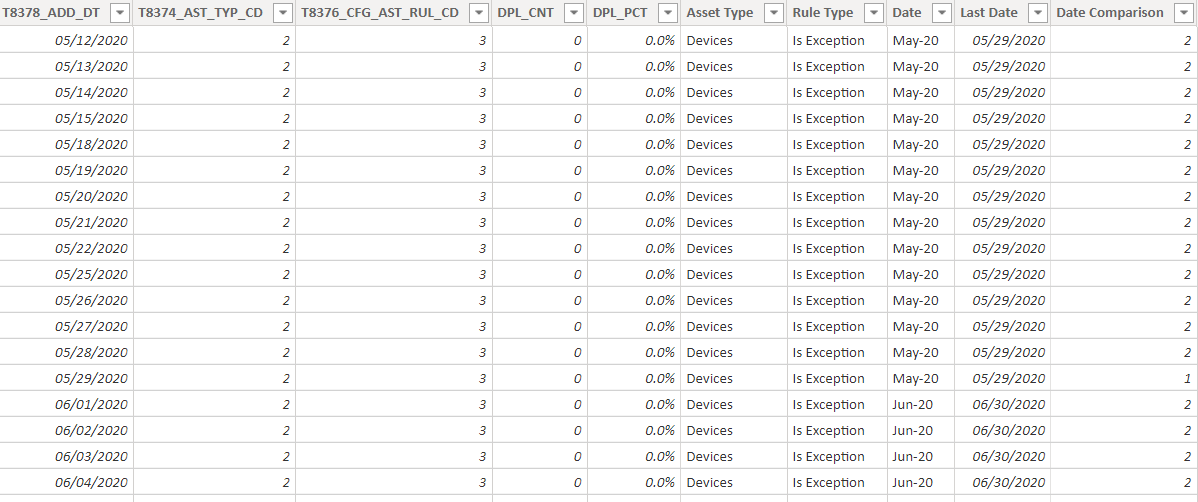Screen dimensions: 1198x502
Task: Select the first 06/30/2020 Last Date cell
Action: (1002, 404)
